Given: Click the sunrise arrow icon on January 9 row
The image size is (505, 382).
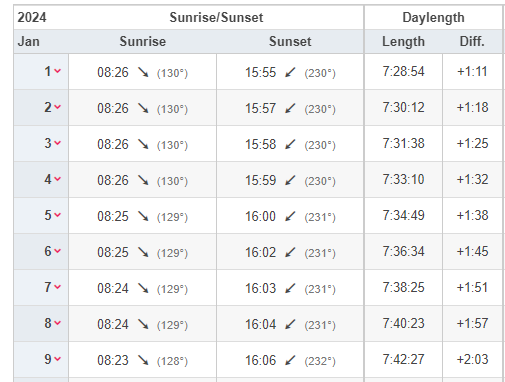Looking at the screenshot, I should tap(143, 360).
